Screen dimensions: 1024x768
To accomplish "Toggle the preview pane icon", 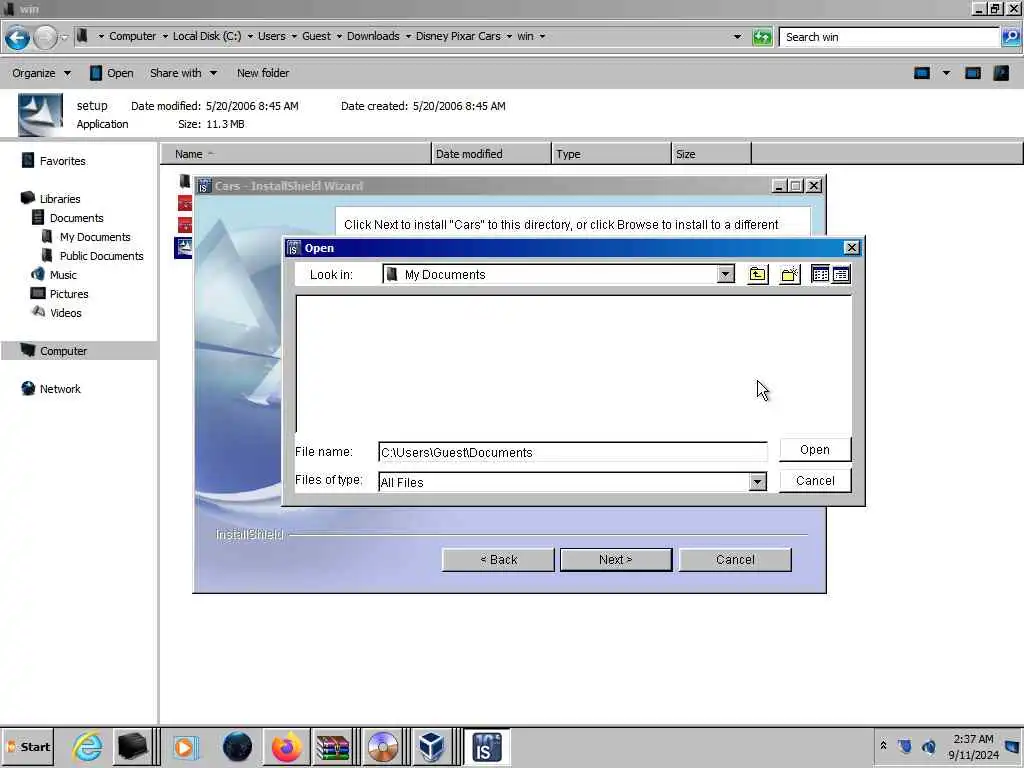I will tap(973, 73).
